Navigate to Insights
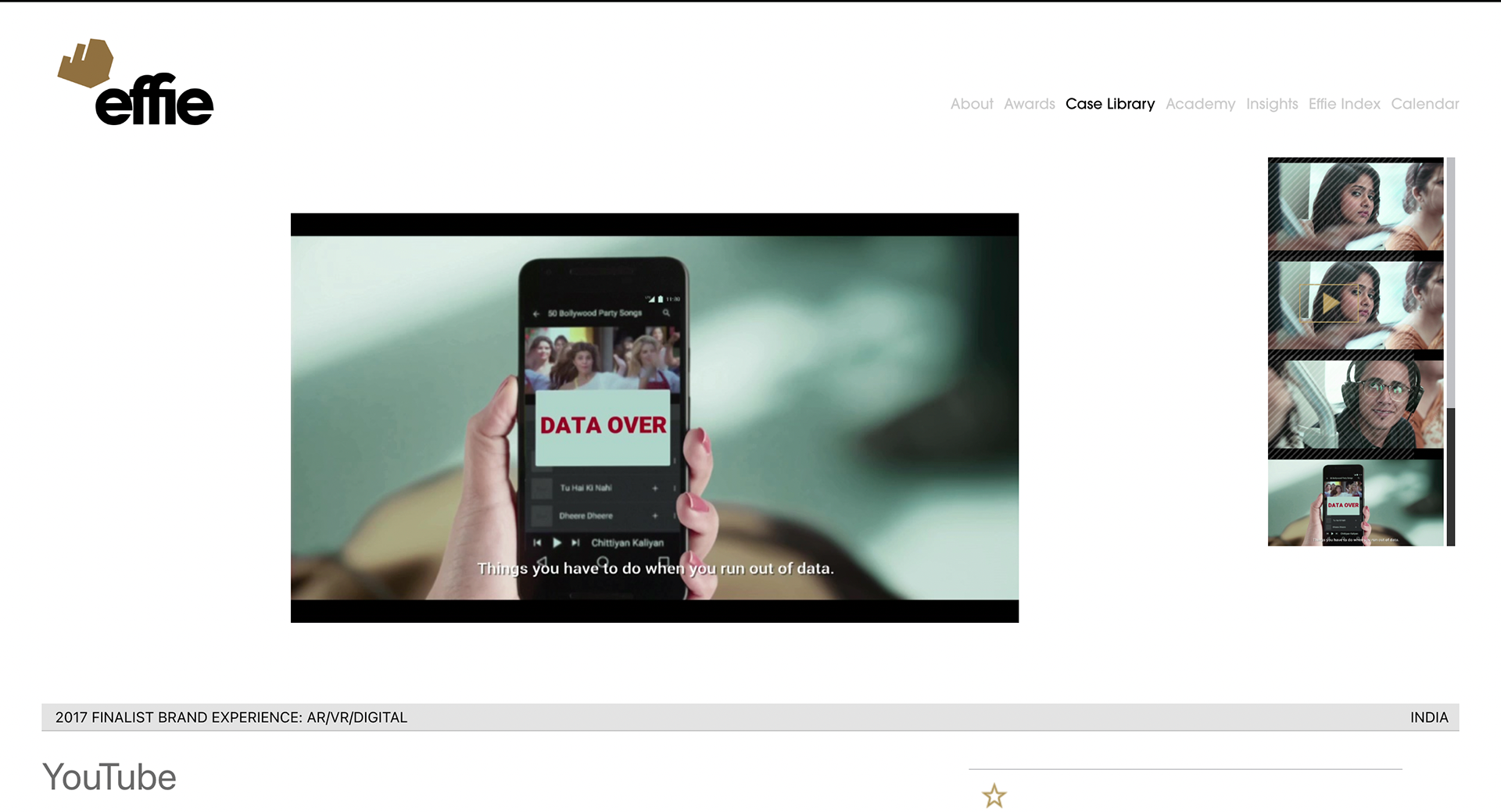 tap(1271, 104)
